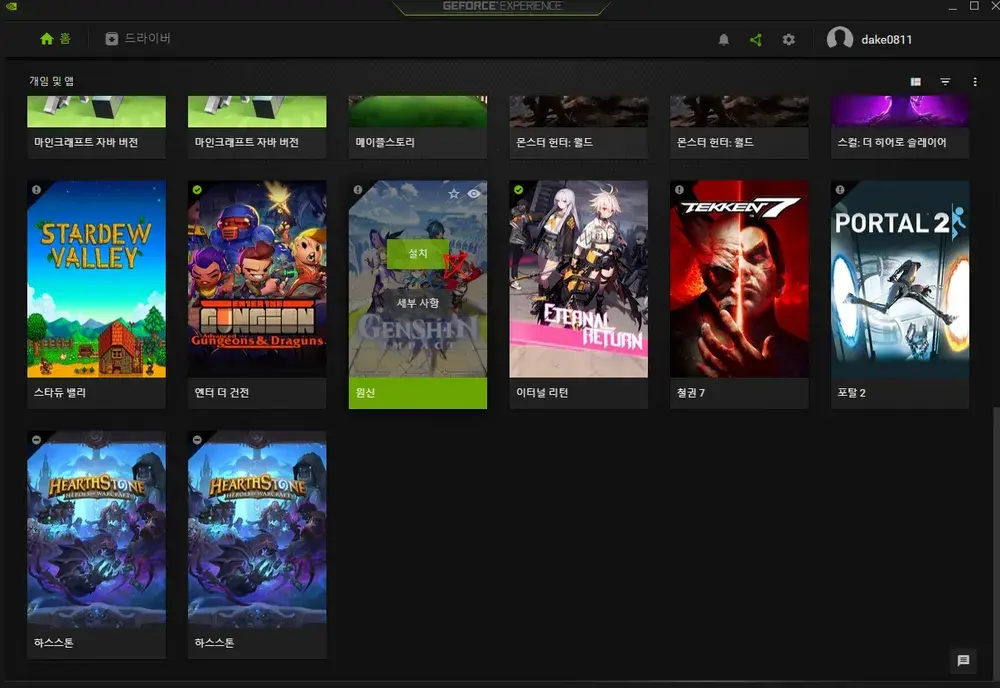The image size is (1000, 688).
Task: Select the Tekken 7 cover
Action: pyautogui.click(x=739, y=279)
